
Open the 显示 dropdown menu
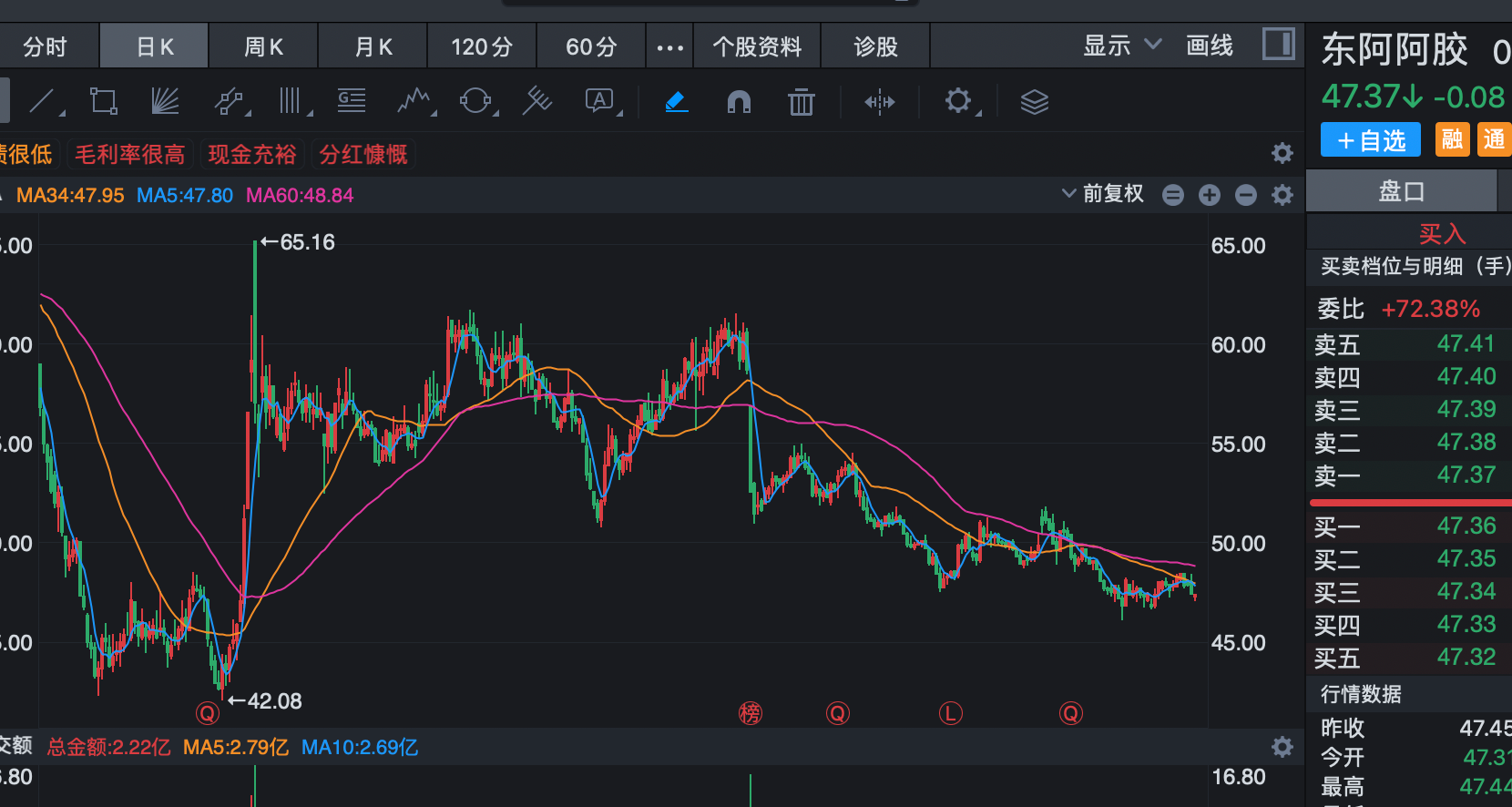[x=1121, y=46]
